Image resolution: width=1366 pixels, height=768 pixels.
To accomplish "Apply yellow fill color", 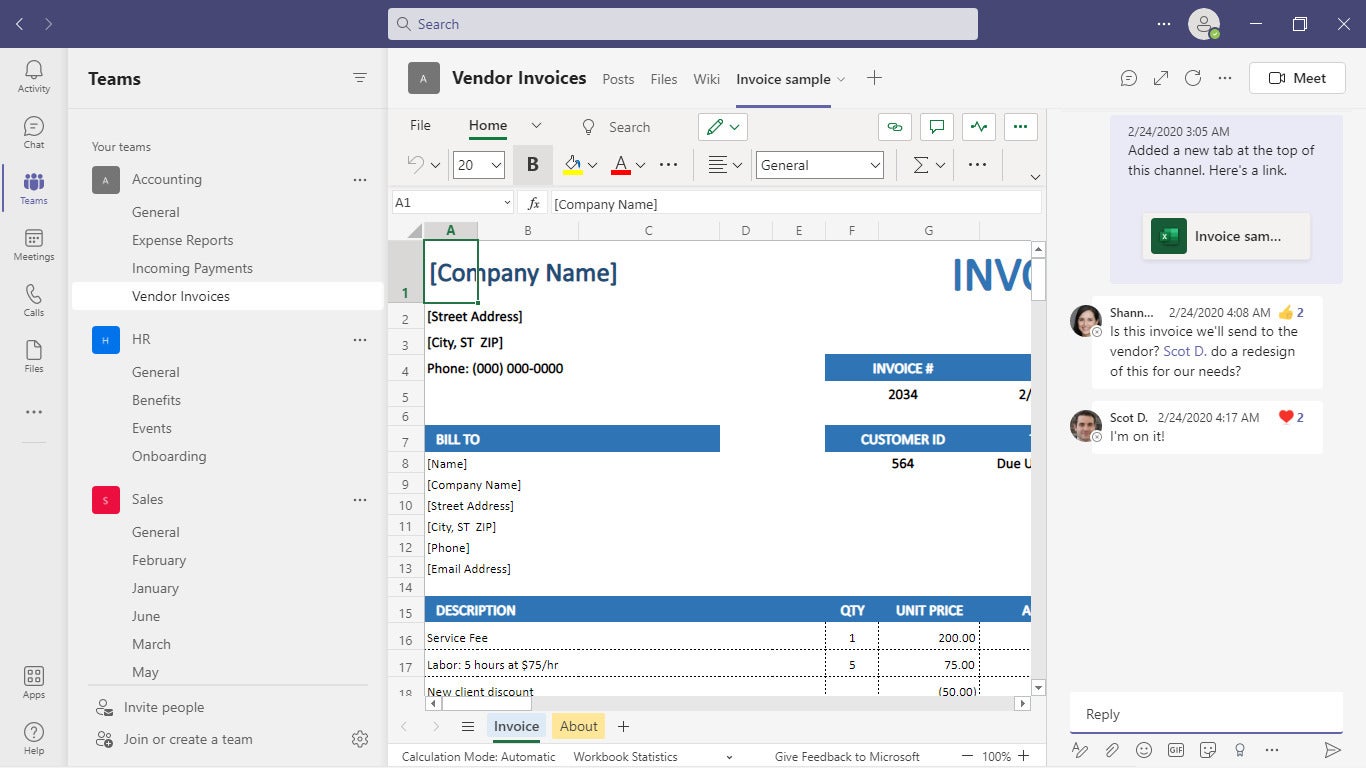I will [x=573, y=165].
